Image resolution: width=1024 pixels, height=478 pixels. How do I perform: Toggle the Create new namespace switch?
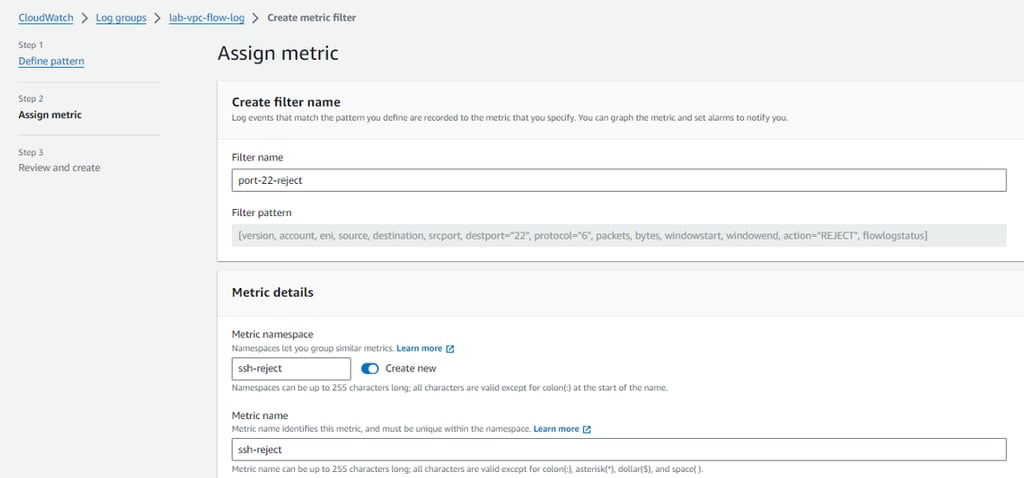[x=370, y=368]
